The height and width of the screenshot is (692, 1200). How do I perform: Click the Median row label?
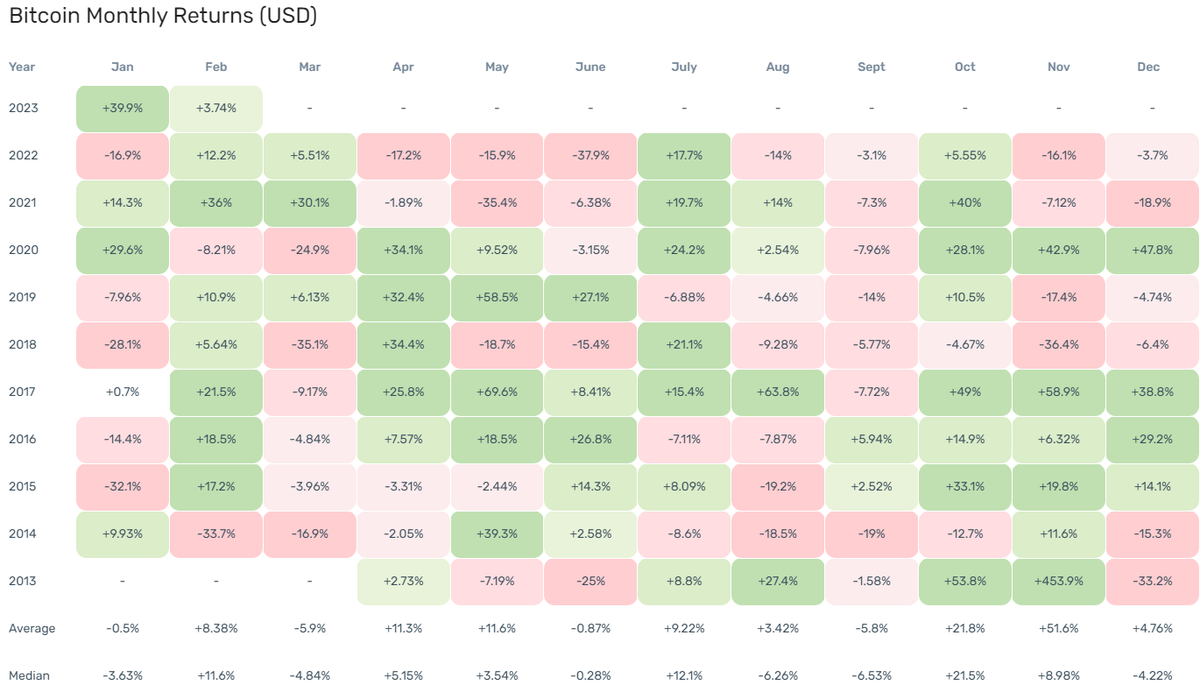pyautogui.click(x=30, y=676)
